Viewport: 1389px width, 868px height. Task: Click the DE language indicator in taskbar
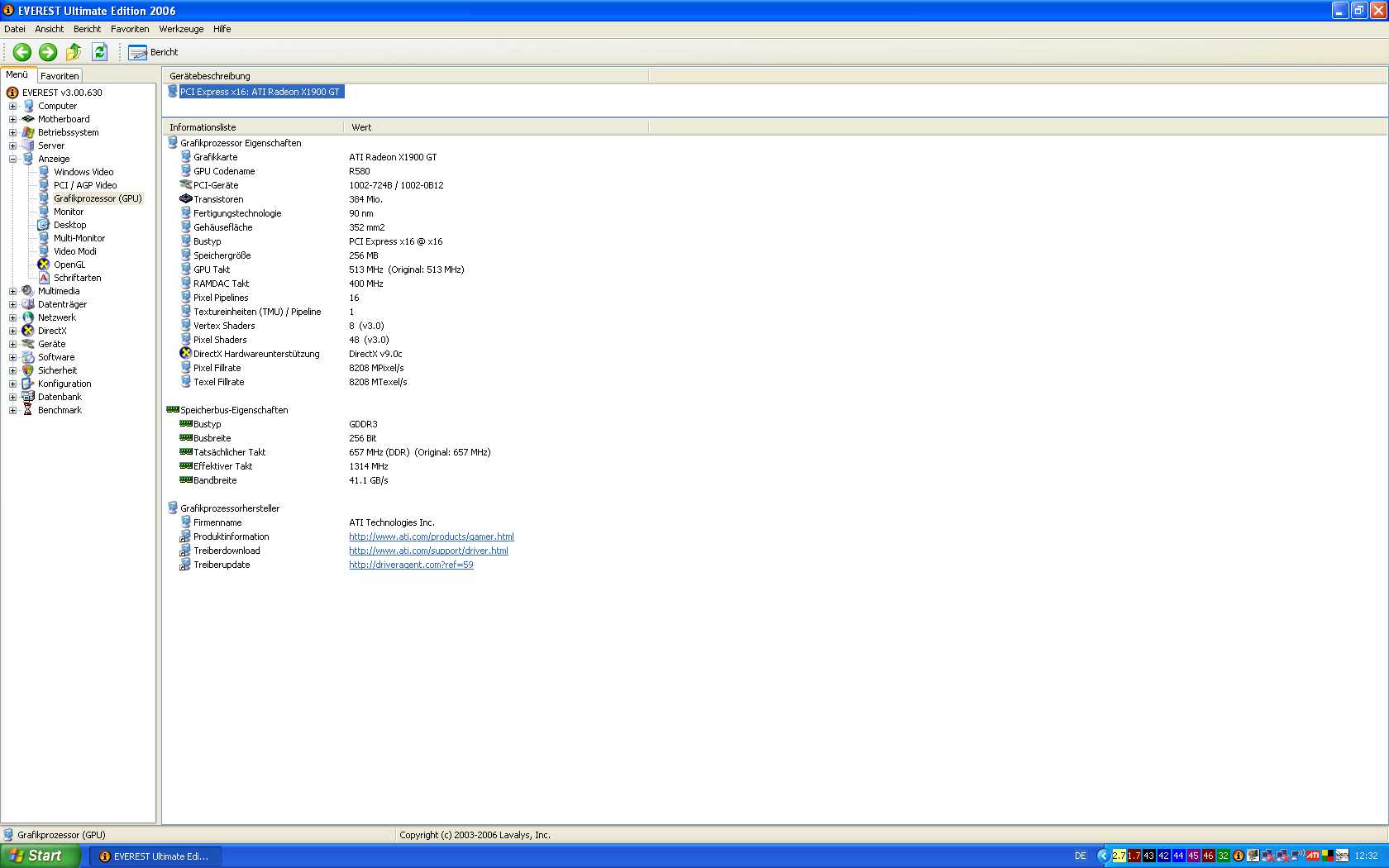[1080, 856]
